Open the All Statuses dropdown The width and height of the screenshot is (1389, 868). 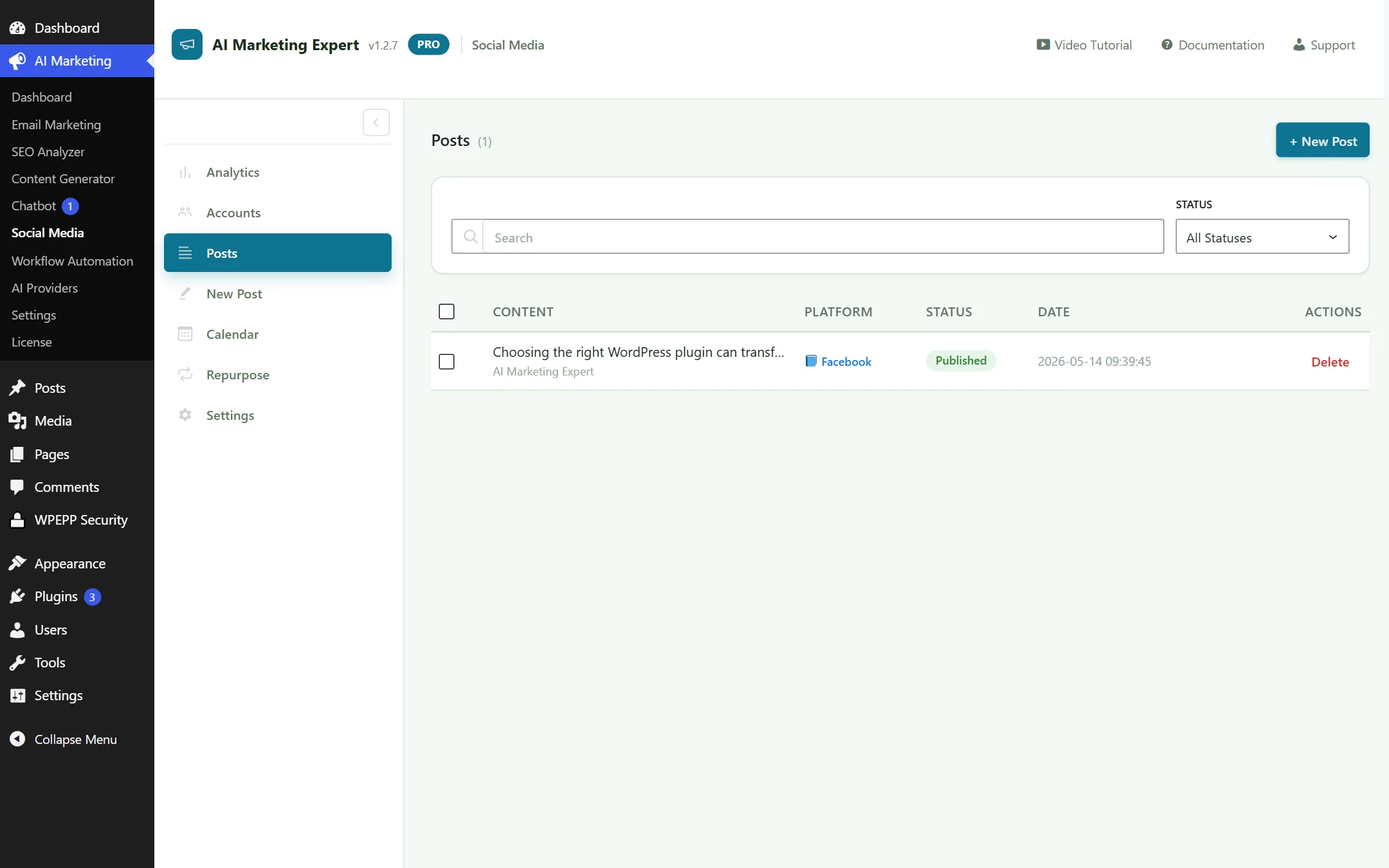pos(1262,237)
